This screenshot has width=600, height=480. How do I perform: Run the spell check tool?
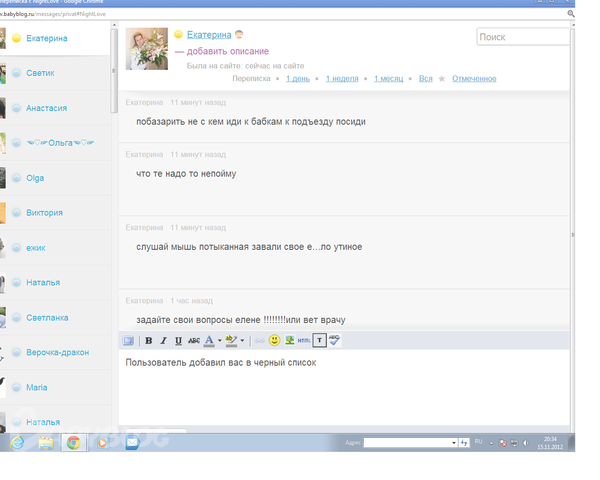pyautogui.click(x=334, y=340)
